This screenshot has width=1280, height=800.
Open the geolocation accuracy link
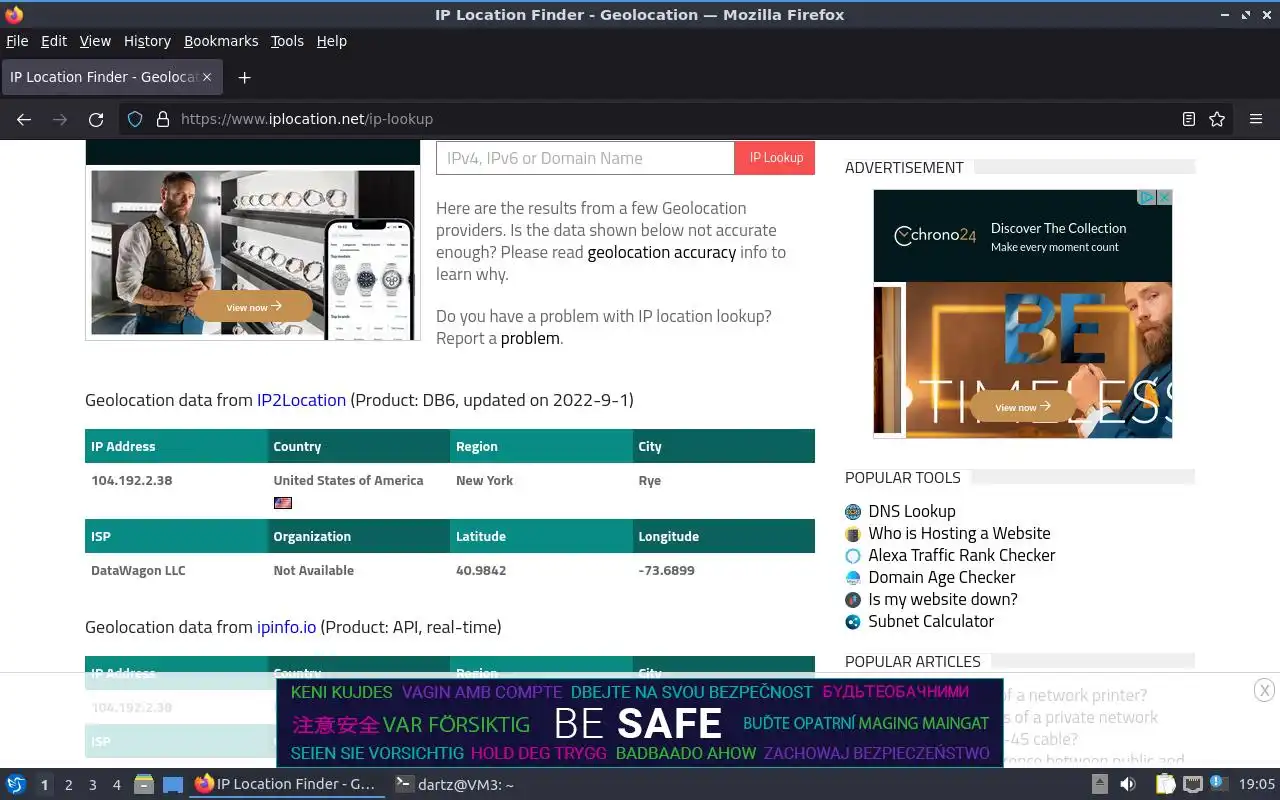click(x=662, y=252)
